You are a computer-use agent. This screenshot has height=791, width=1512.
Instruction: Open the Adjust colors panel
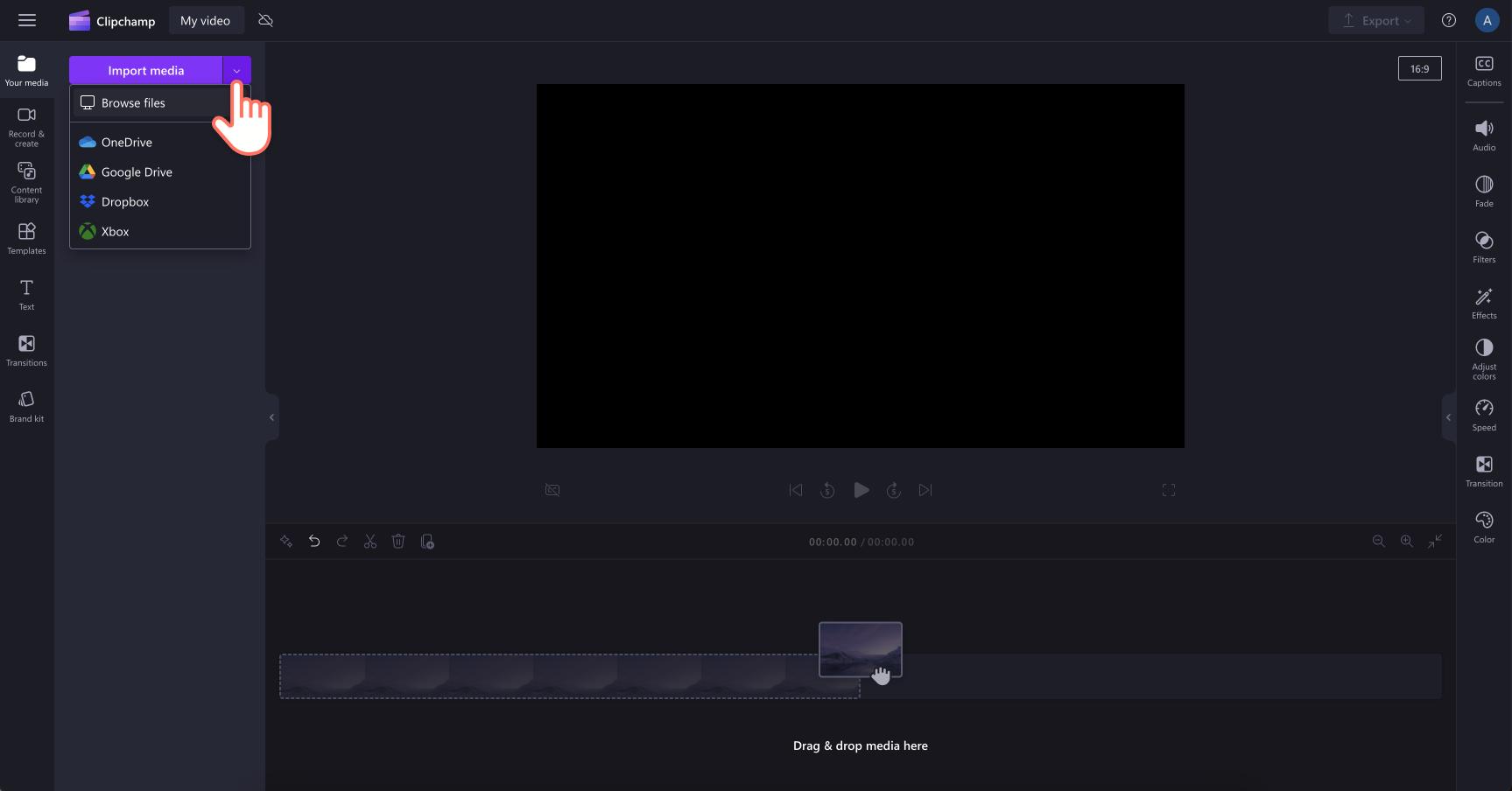pyautogui.click(x=1484, y=355)
